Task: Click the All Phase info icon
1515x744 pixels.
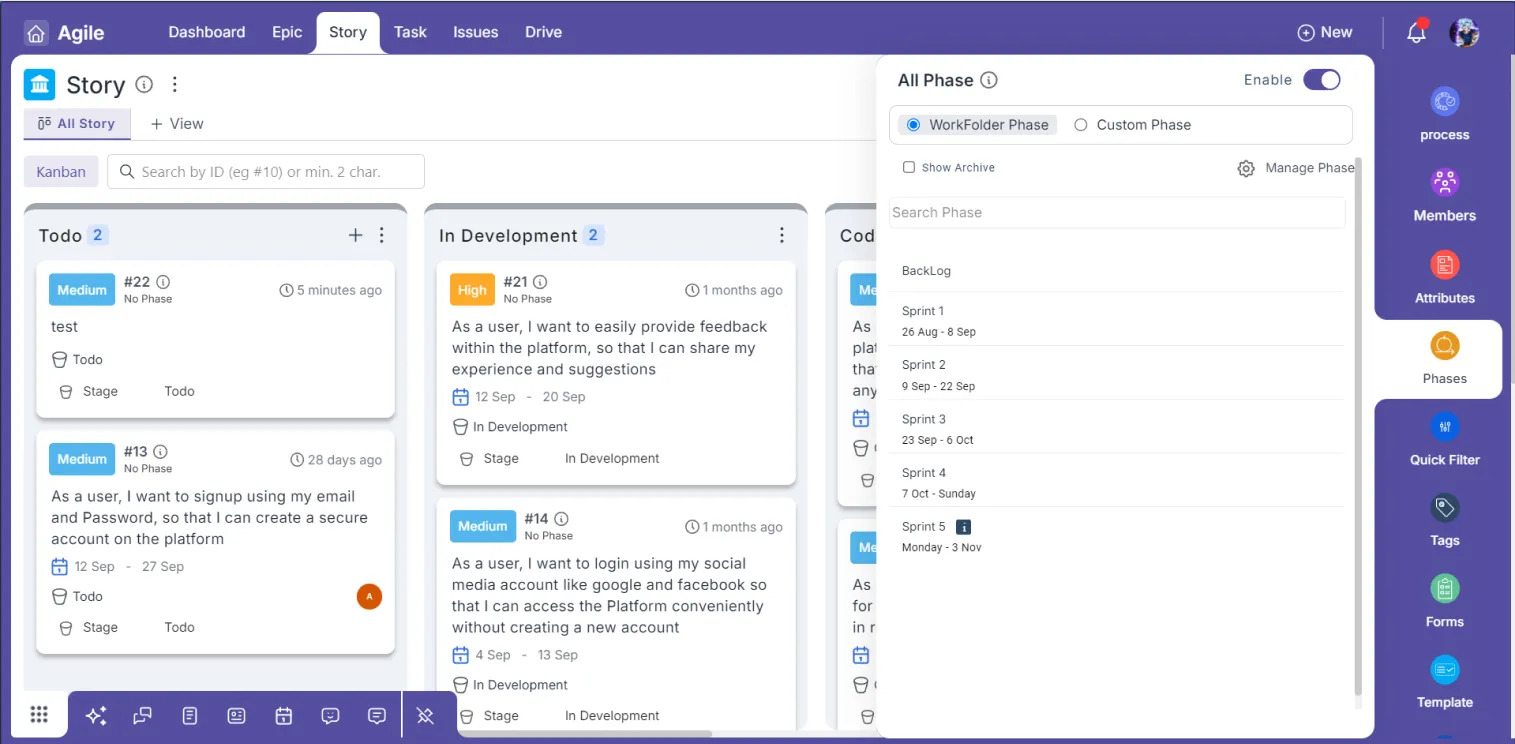Action: coord(989,80)
